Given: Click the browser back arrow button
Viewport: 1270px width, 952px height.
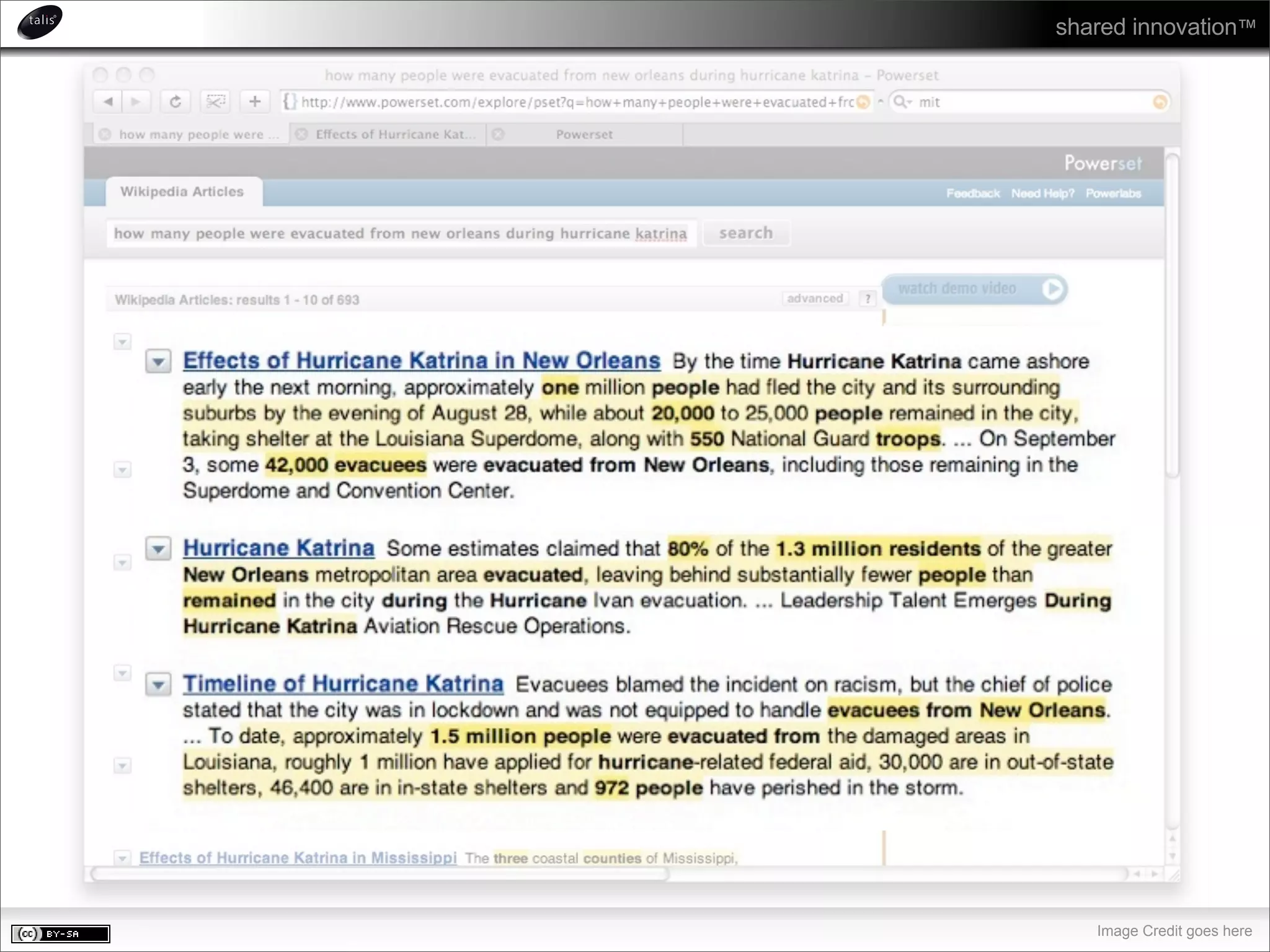Looking at the screenshot, I should 108,102.
